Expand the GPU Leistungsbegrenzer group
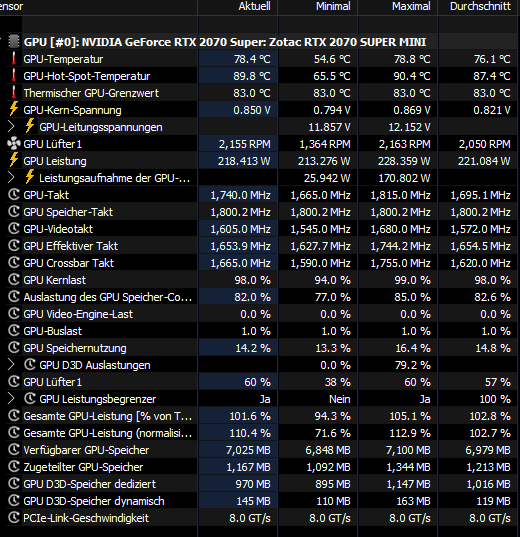Viewport: 520px width, 537px height. 11,399
